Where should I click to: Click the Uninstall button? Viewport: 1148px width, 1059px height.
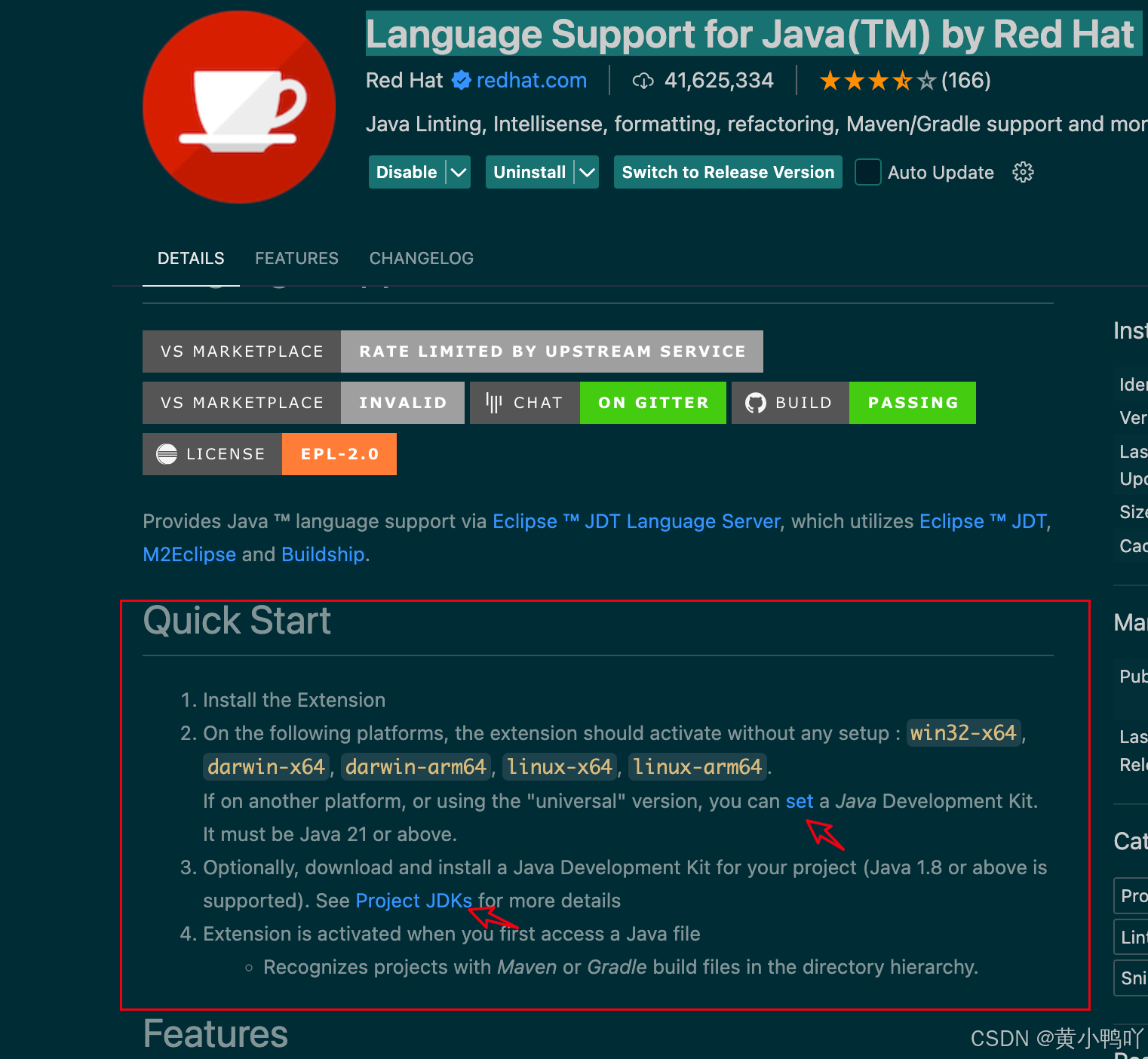(529, 172)
